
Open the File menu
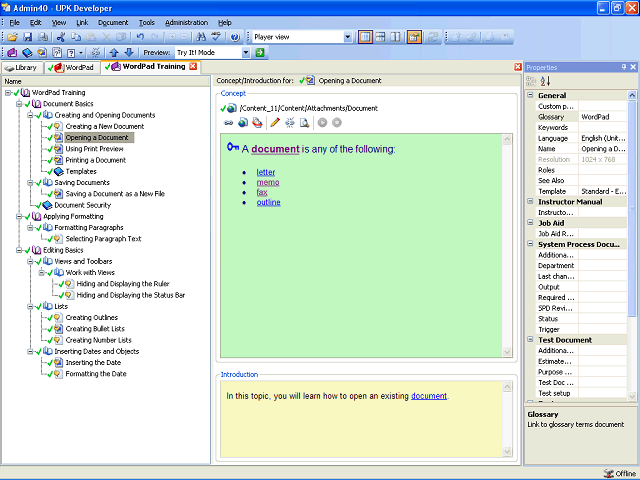(14, 23)
